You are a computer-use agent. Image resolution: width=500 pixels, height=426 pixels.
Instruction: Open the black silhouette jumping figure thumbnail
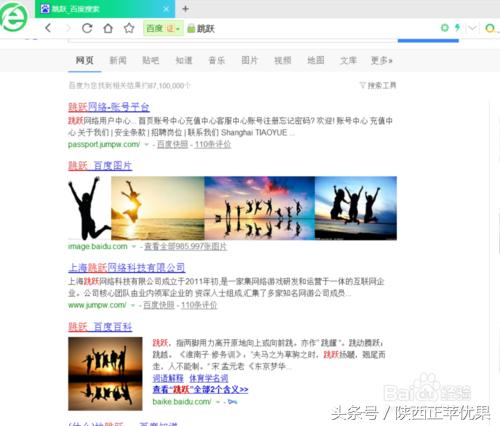[x=89, y=208]
